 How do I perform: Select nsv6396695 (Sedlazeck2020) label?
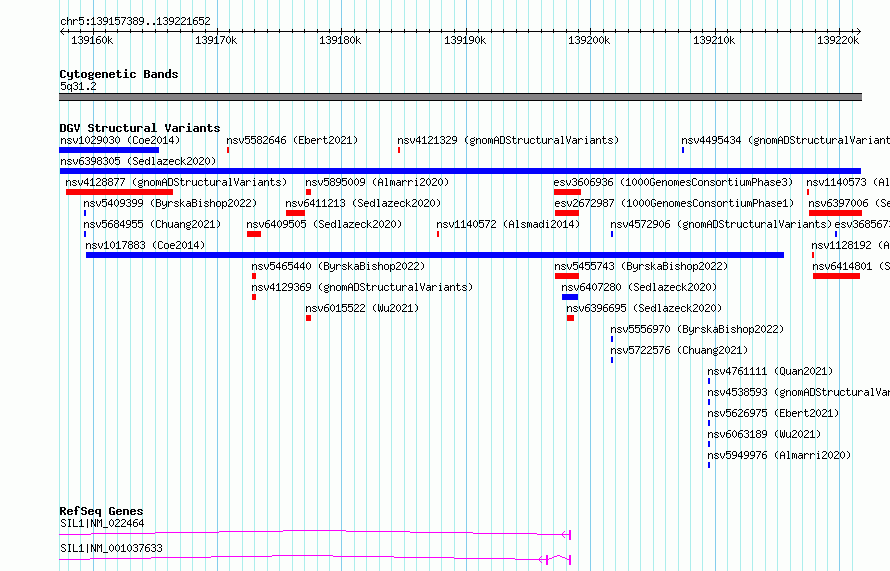click(x=644, y=308)
